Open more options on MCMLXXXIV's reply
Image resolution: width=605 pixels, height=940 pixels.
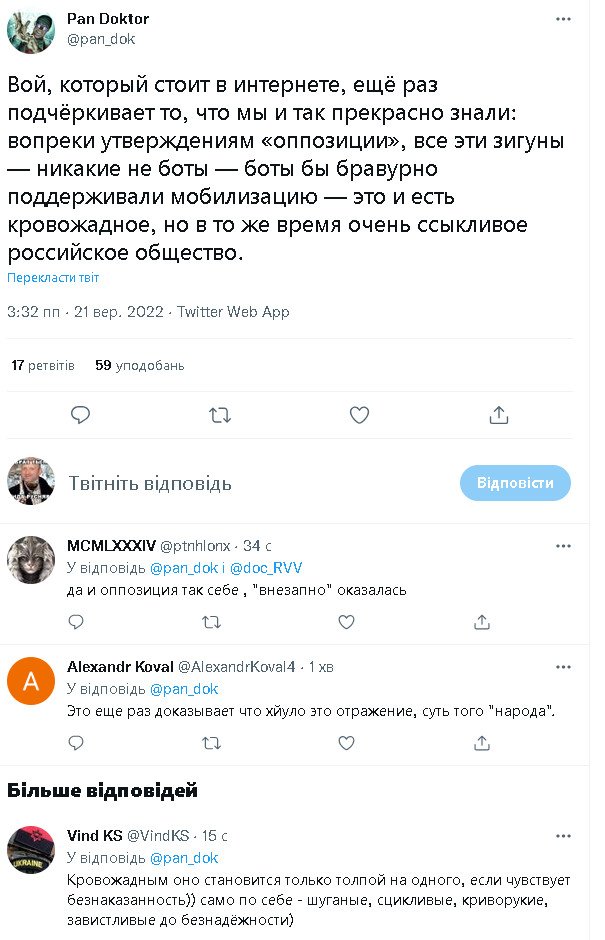click(x=564, y=546)
